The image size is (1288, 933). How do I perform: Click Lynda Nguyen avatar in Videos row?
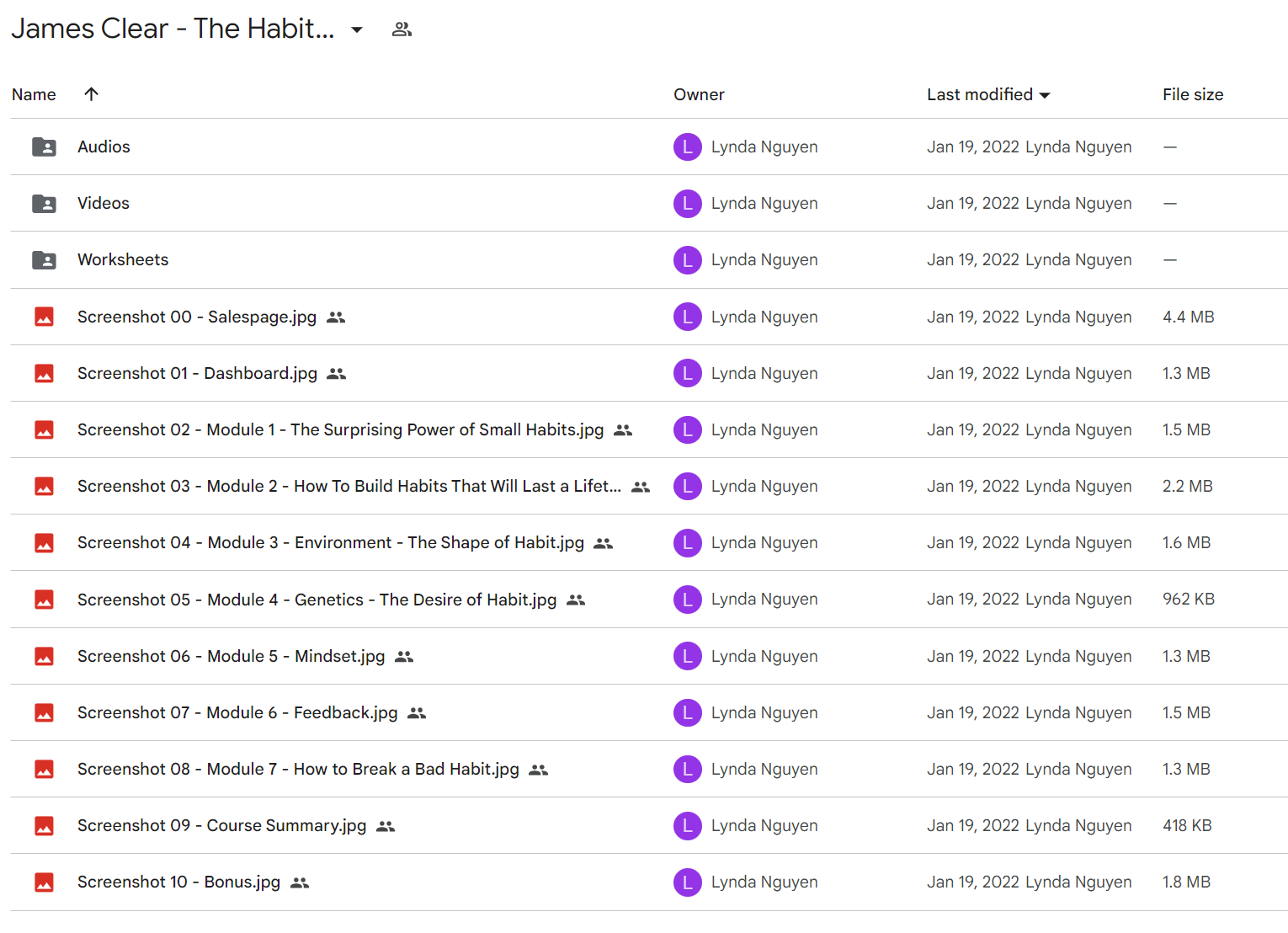tap(688, 203)
